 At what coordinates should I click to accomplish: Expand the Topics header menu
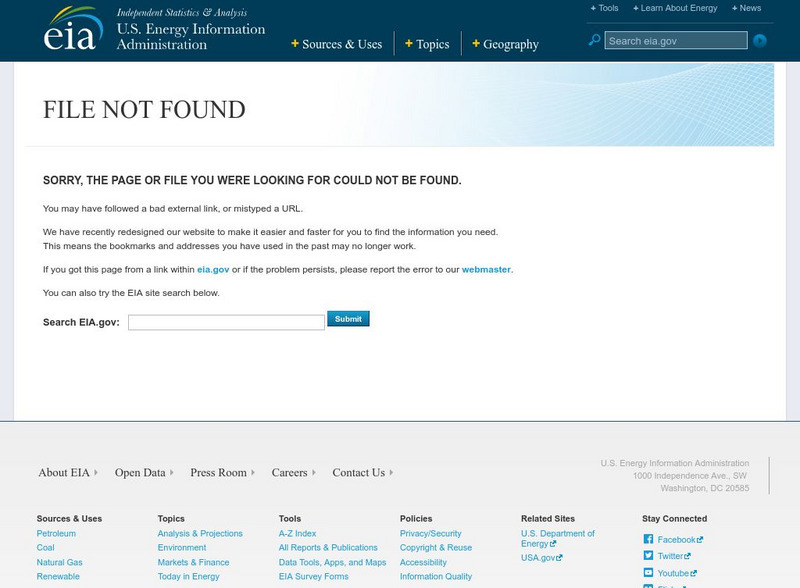(x=427, y=44)
